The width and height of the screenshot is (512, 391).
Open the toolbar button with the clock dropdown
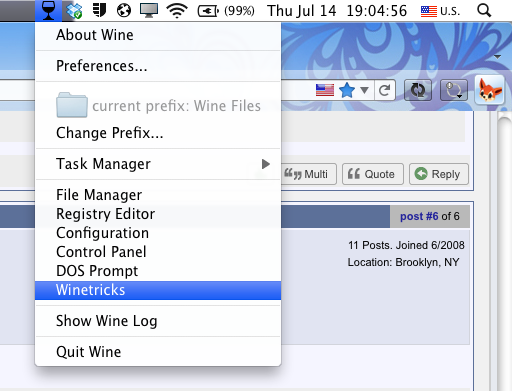coord(454,90)
